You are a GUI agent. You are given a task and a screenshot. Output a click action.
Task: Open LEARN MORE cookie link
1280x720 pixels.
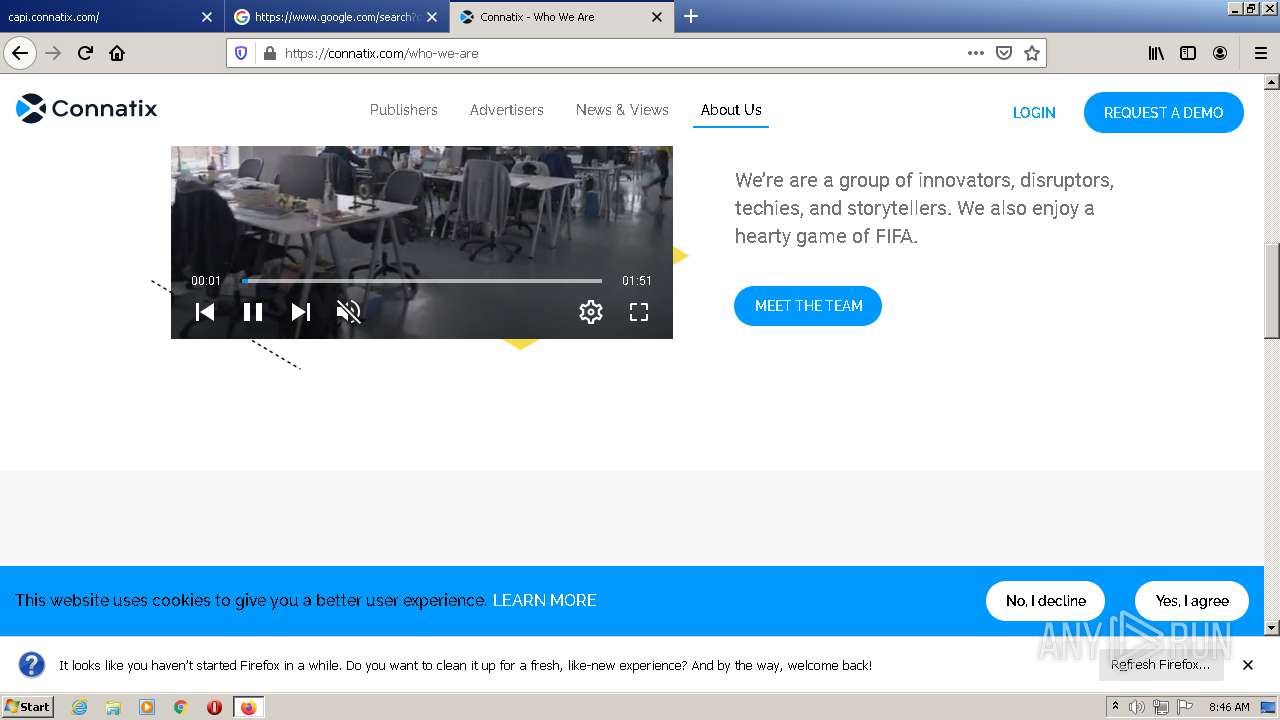tap(544, 600)
